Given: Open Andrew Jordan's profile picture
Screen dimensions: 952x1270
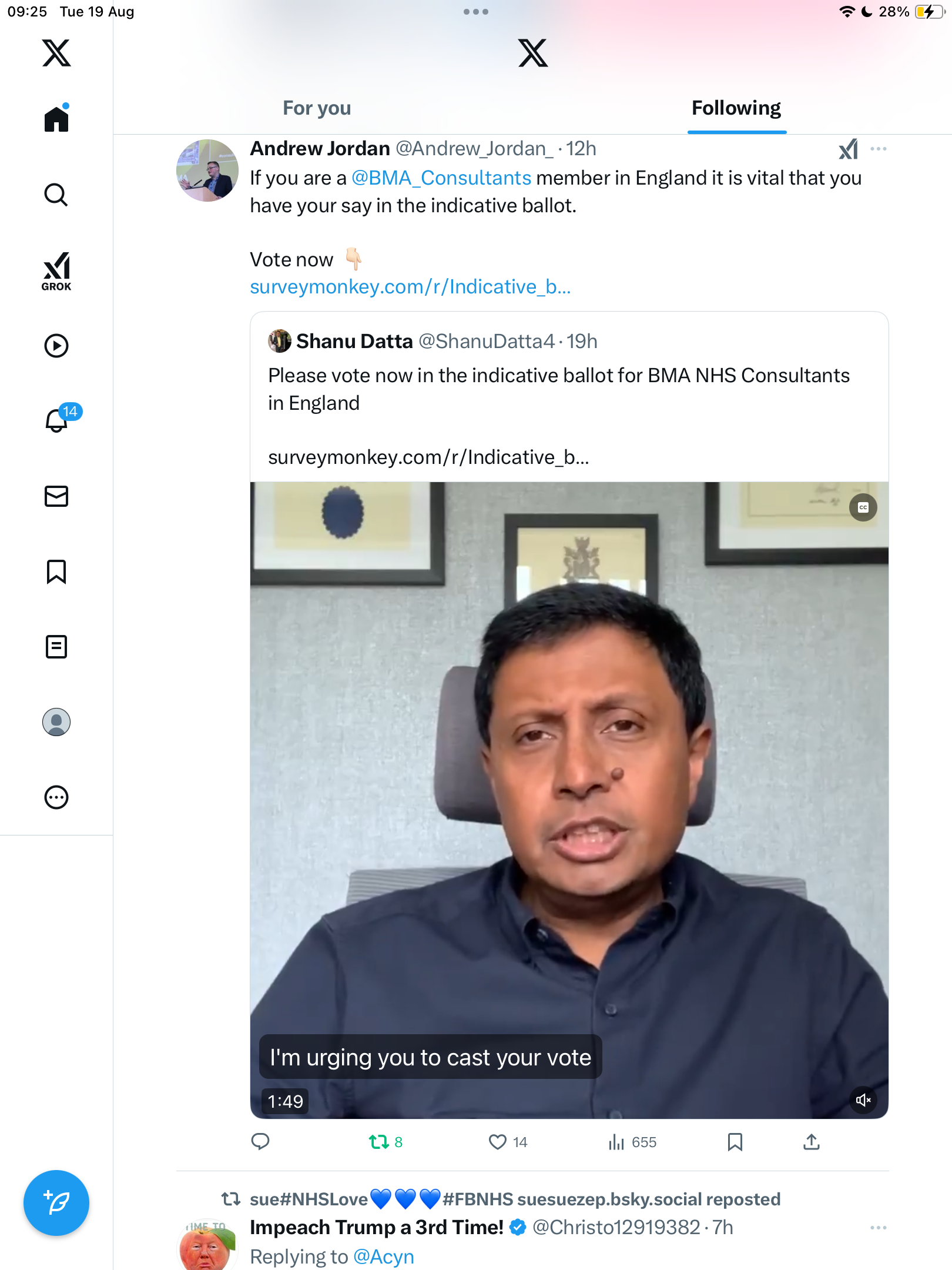Looking at the screenshot, I should [207, 171].
